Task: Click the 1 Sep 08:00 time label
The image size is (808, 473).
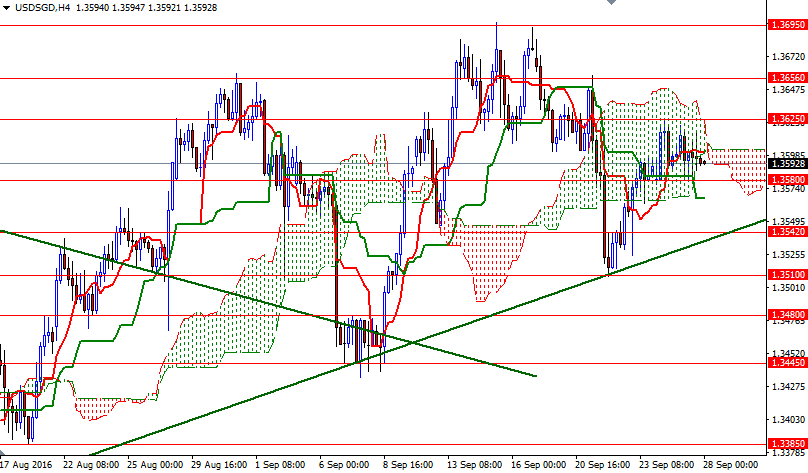Action: point(280,465)
